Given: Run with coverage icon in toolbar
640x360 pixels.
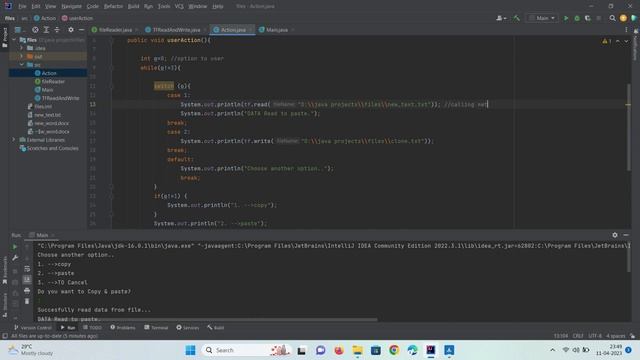Looking at the screenshot, I should point(588,18).
